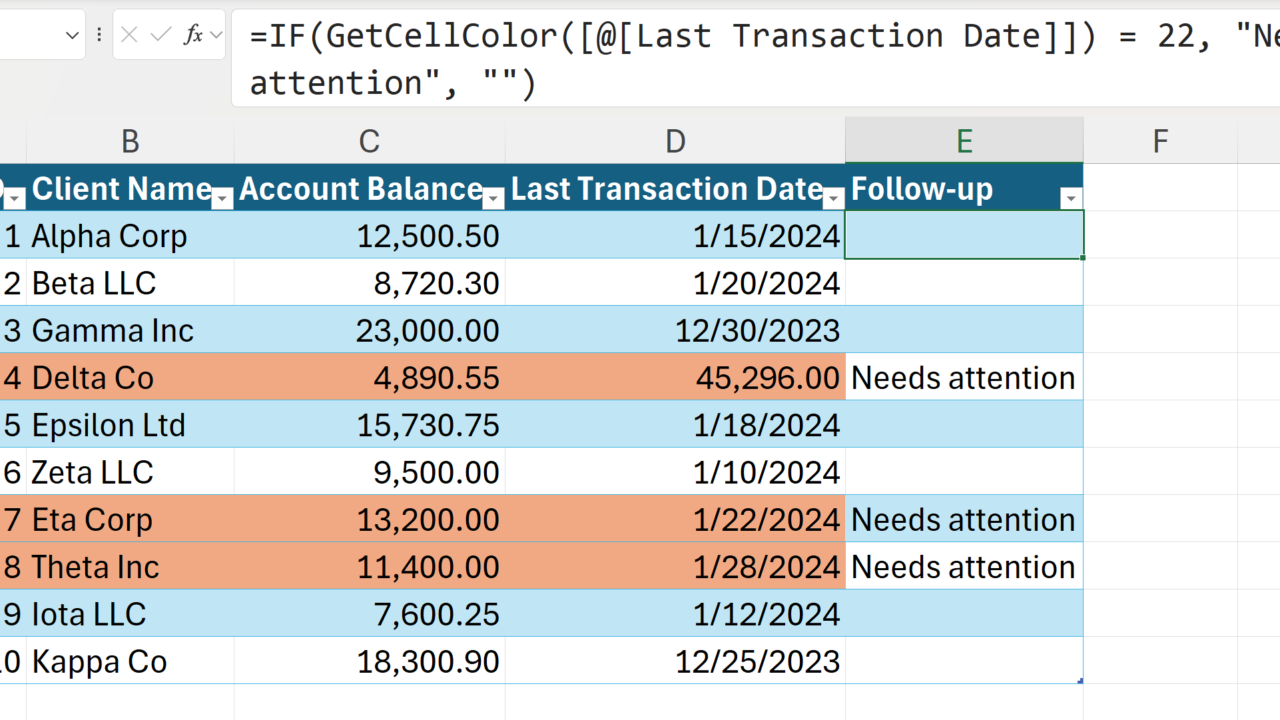Screen dimensions: 1280x720
Task: Select the 45,296.00 date cell
Action: pyautogui.click(x=675, y=378)
